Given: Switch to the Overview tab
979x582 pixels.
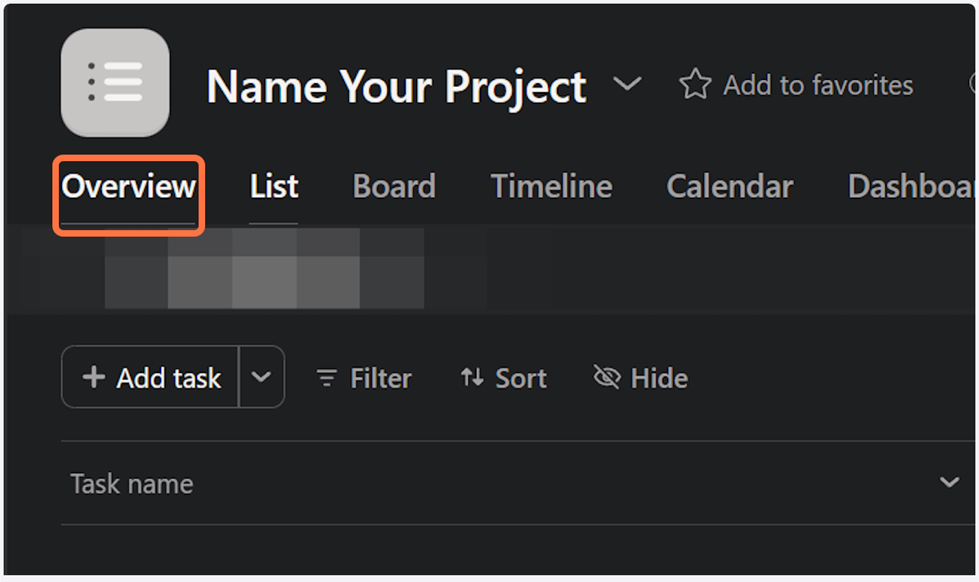Looking at the screenshot, I should [x=129, y=187].
